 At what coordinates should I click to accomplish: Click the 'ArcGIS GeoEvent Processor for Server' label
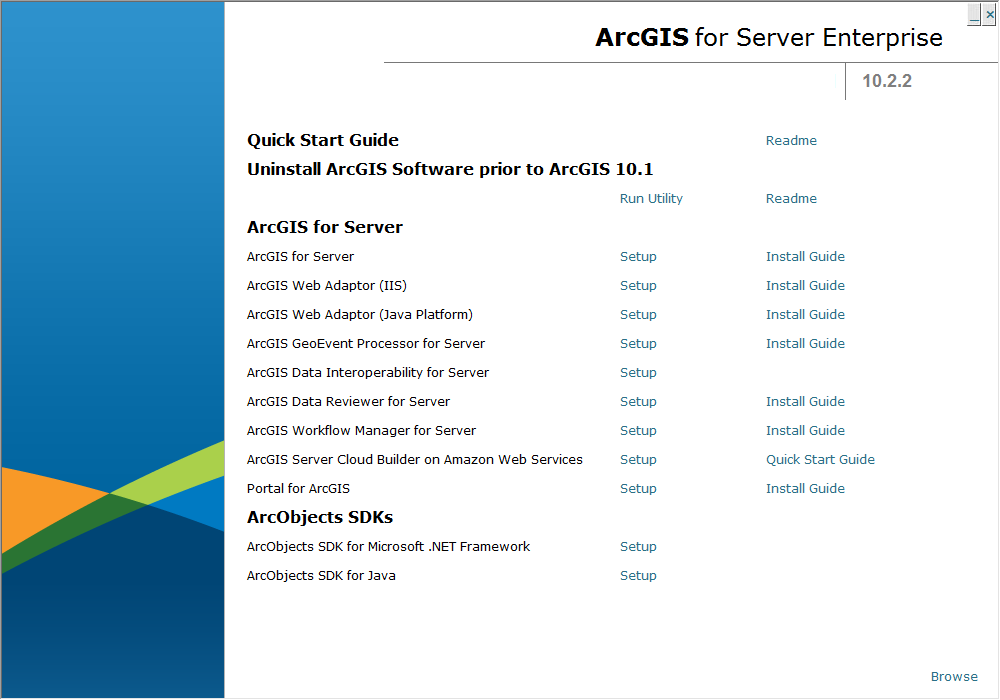[365, 344]
